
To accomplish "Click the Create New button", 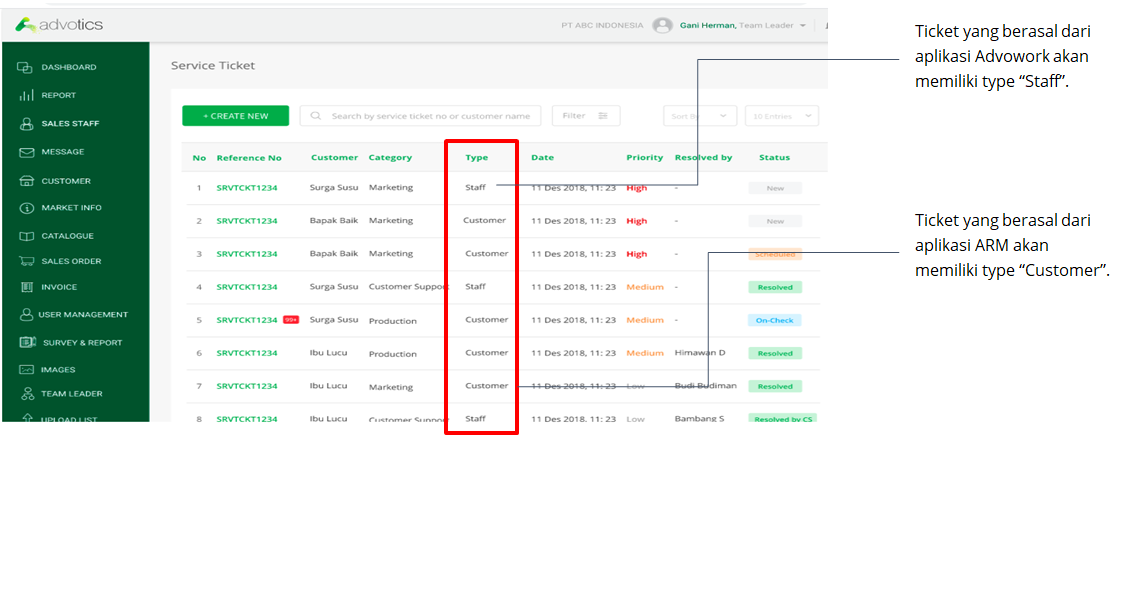I will click(236, 116).
